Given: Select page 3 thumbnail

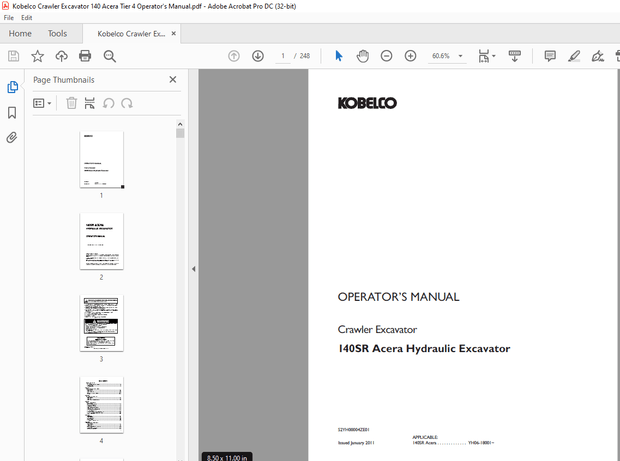Looking at the screenshot, I should coord(102,323).
